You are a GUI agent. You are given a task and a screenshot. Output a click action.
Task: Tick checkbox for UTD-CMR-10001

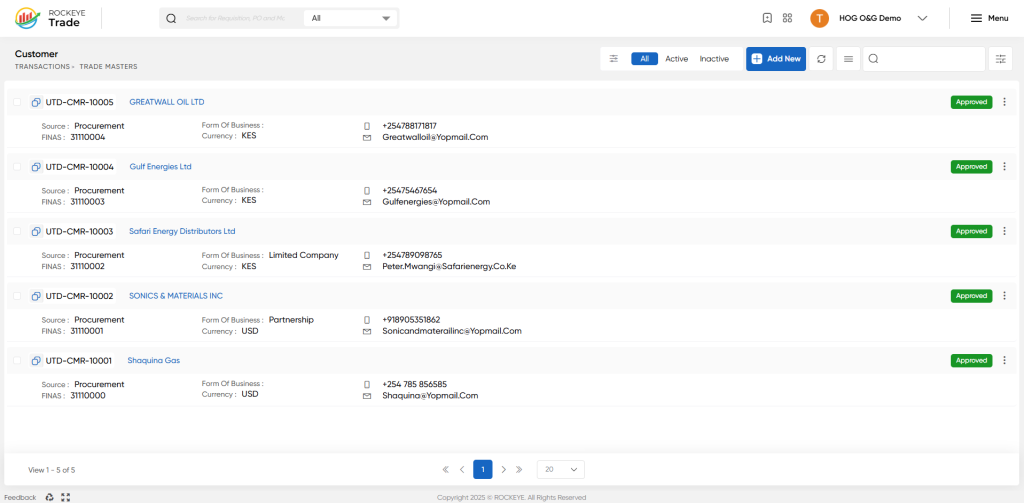[17, 361]
